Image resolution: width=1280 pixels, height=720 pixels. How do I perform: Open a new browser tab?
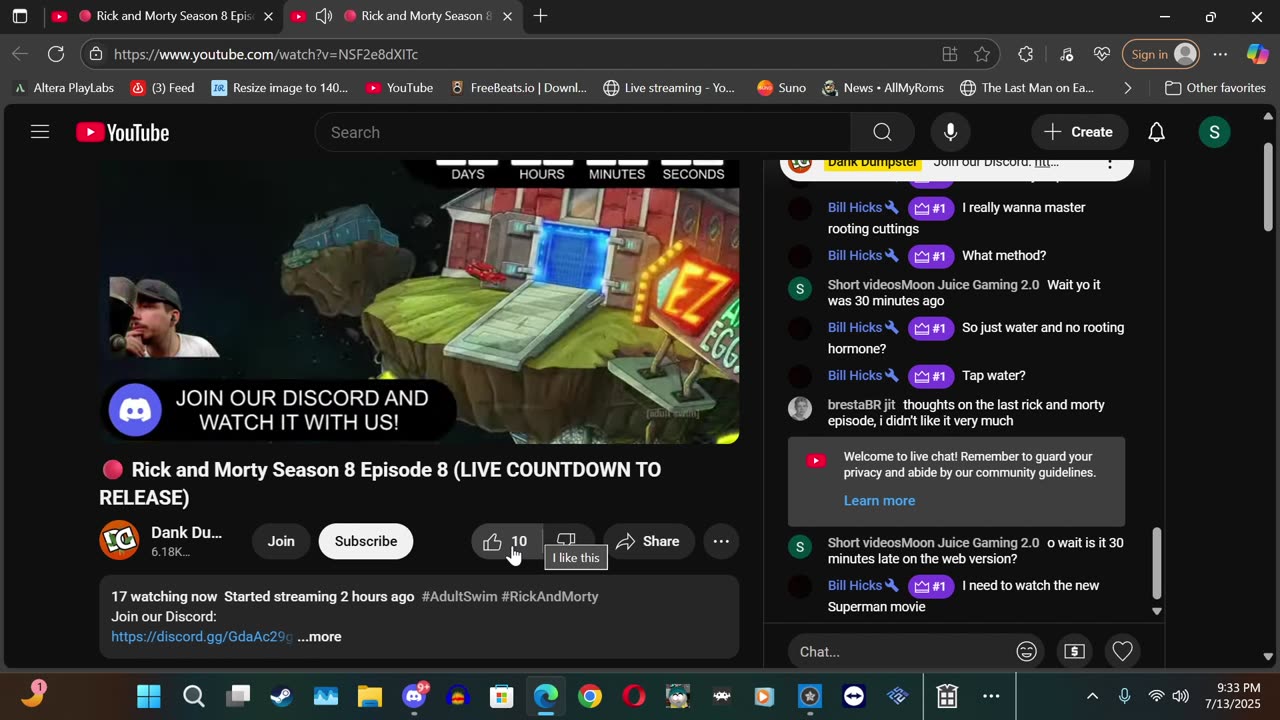pos(540,16)
